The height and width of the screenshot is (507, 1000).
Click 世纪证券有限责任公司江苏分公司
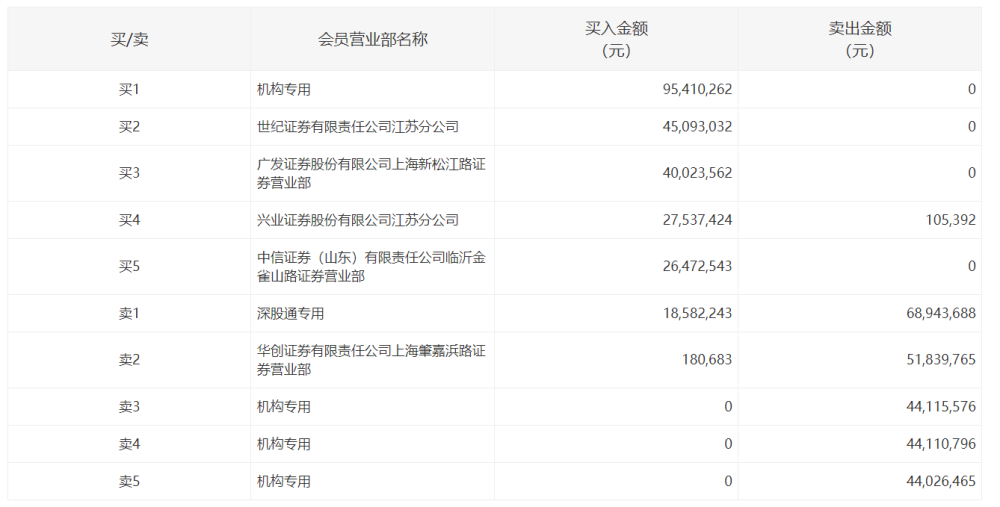tap(358, 126)
